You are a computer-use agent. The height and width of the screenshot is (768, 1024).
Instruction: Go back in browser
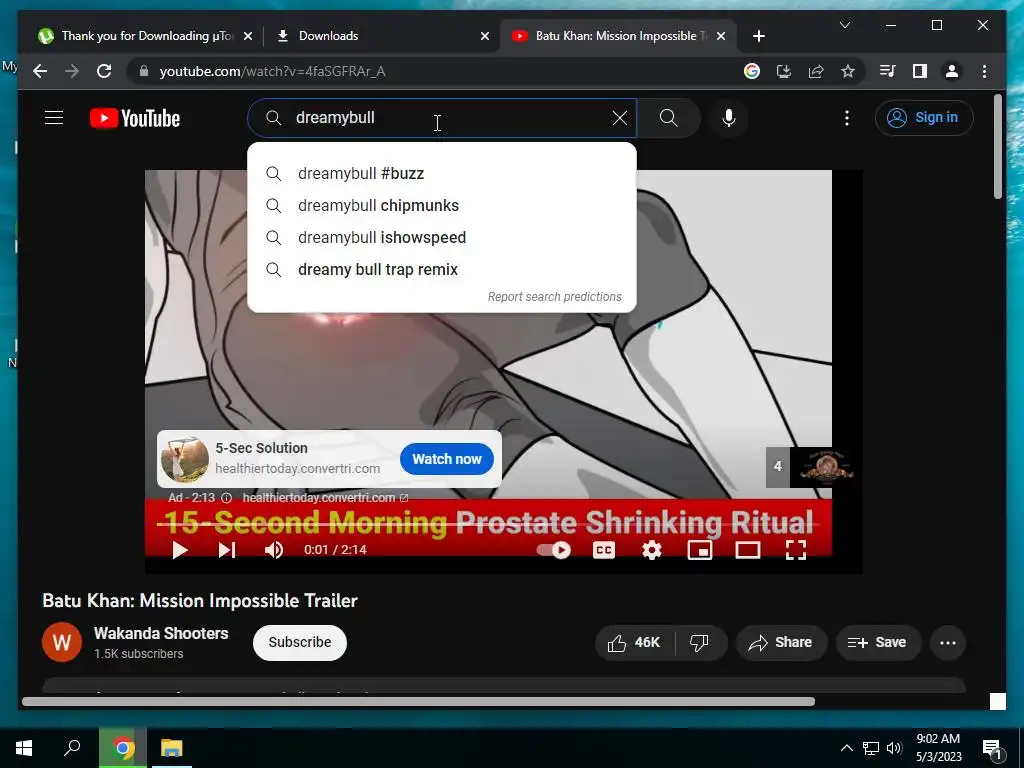click(x=40, y=71)
